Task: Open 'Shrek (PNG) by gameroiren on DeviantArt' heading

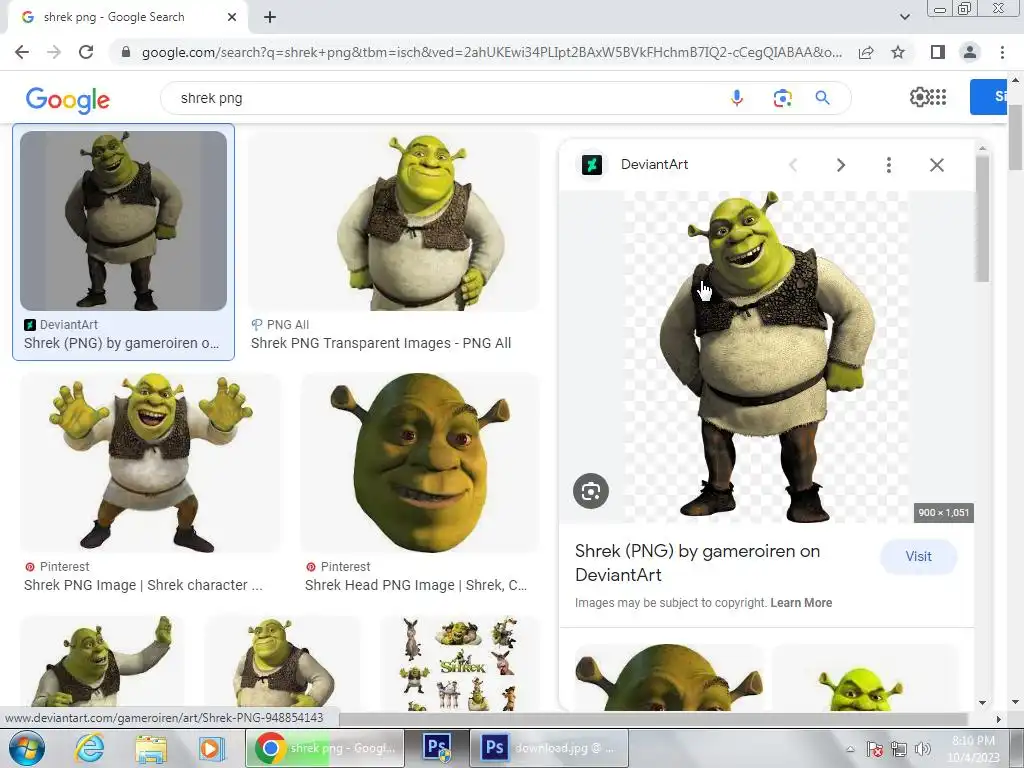Action: click(x=697, y=563)
